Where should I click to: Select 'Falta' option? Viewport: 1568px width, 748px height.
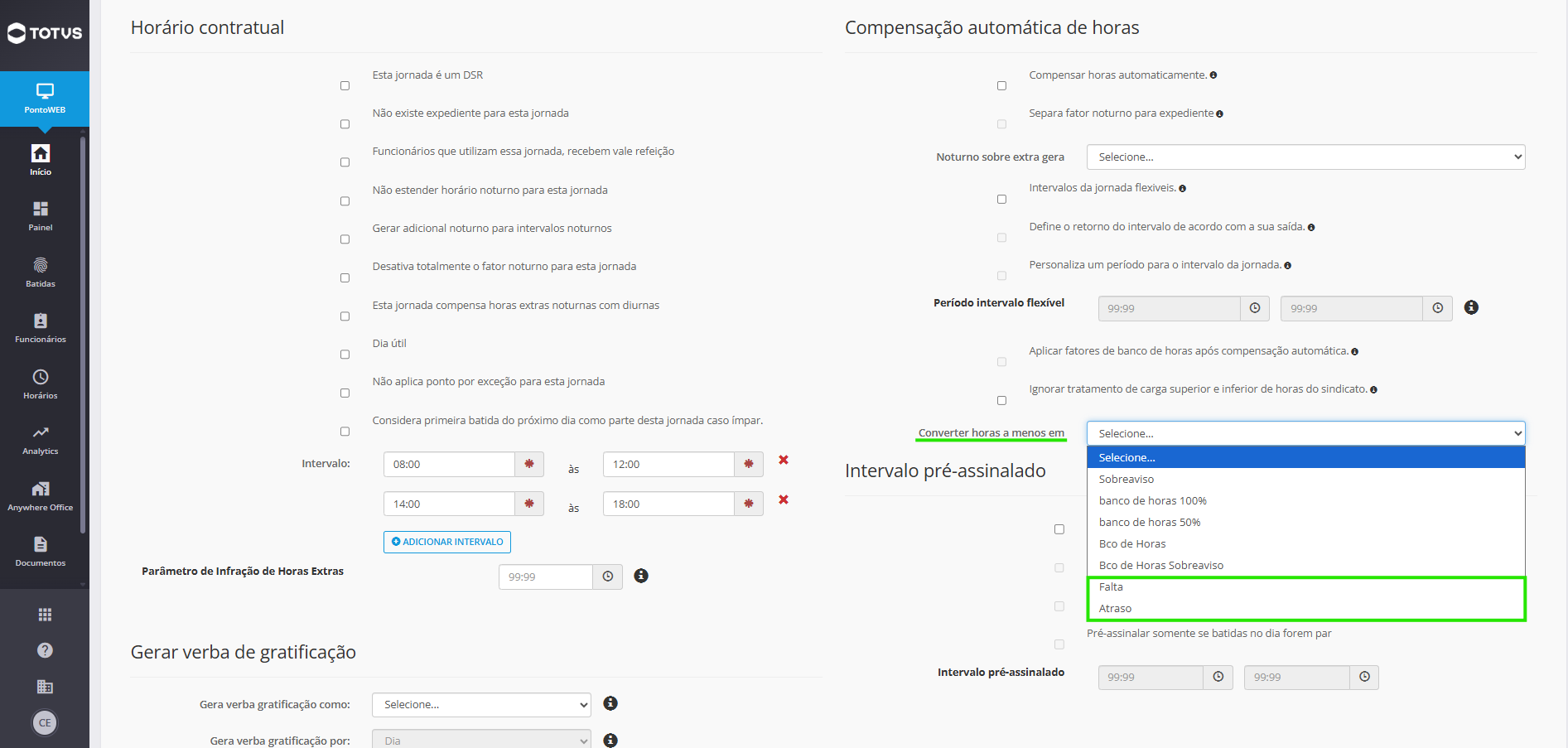click(1306, 586)
